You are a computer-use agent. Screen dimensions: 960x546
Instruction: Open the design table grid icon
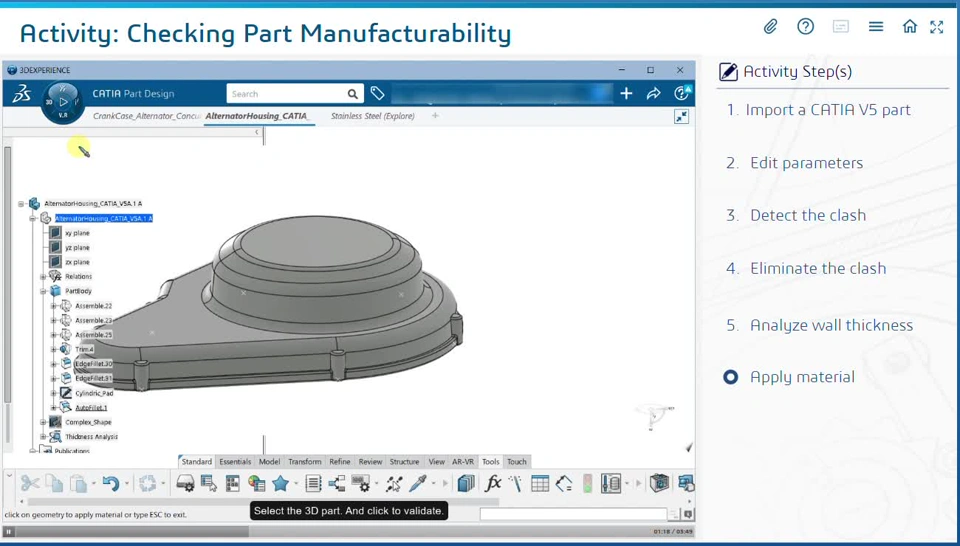540,484
